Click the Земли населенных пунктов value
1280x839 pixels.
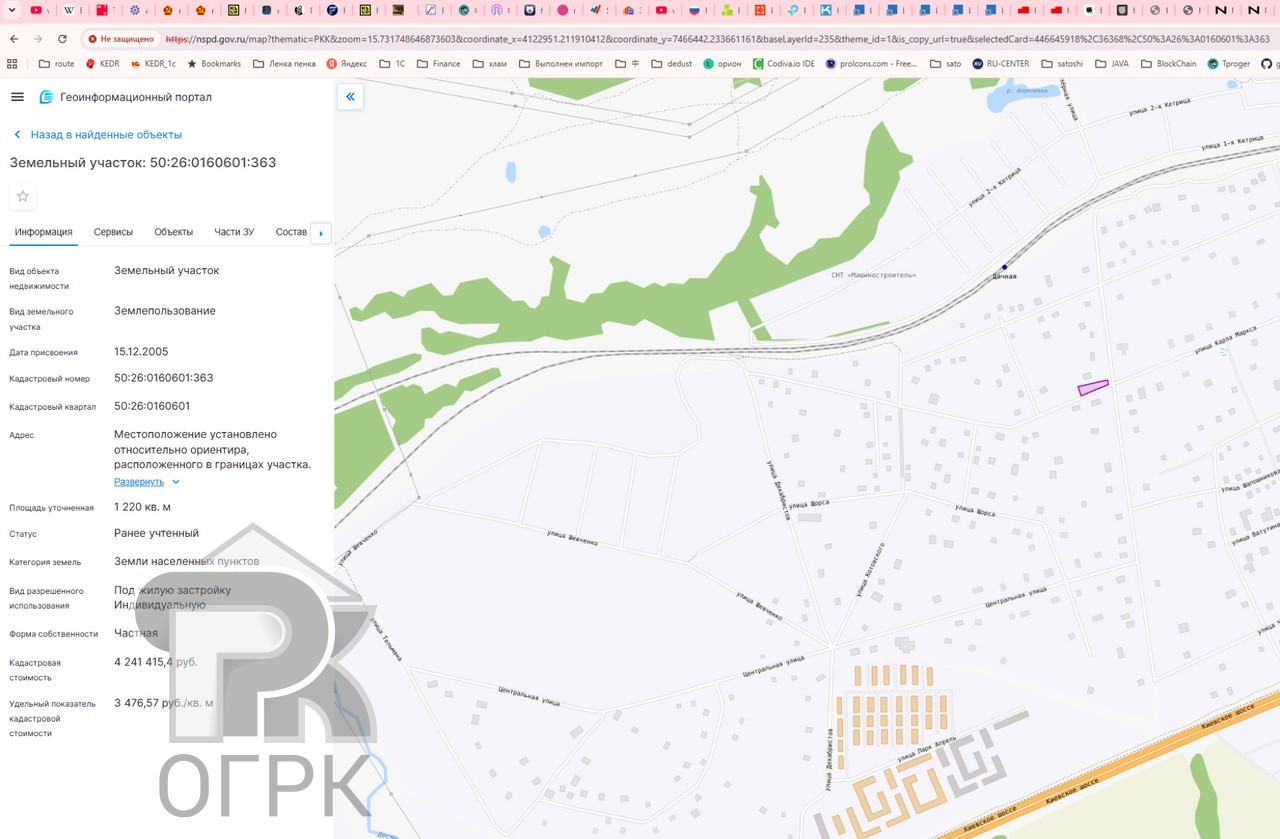pyautogui.click(x=186, y=561)
